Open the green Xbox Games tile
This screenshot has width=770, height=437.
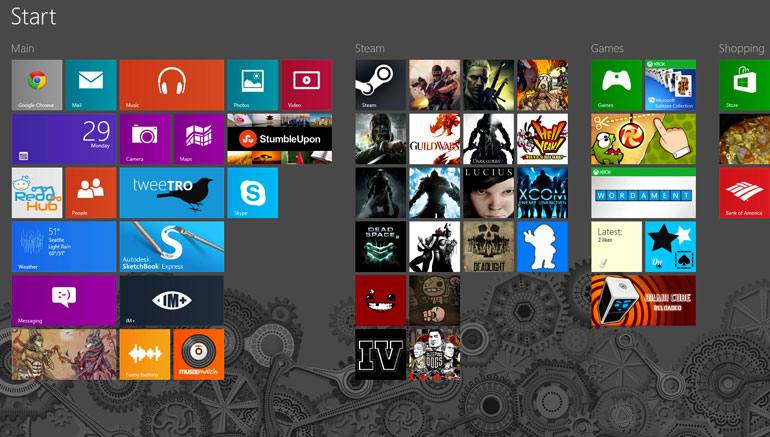[616, 85]
